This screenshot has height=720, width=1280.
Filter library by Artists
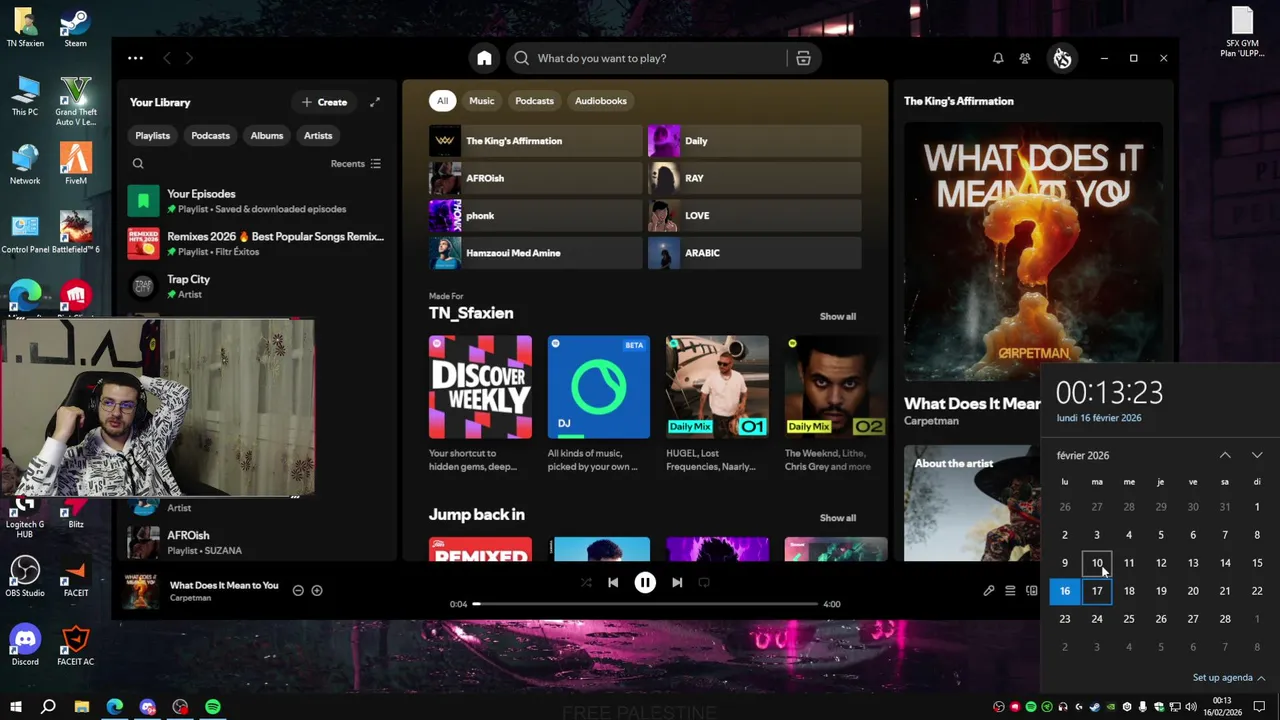click(x=318, y=135)
